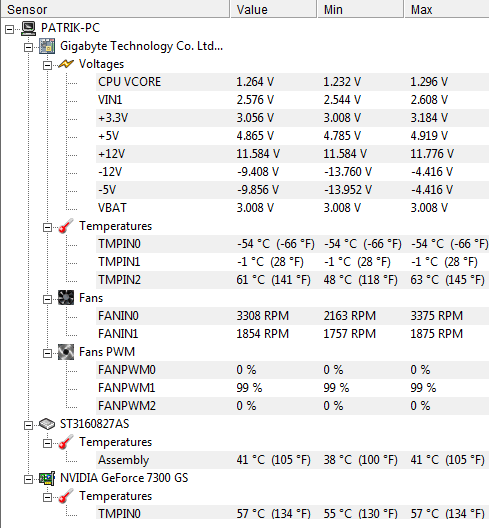The image size is (489, 530).
Task: Click the Gigabyte motherboard icon
Action: [47, 46]
